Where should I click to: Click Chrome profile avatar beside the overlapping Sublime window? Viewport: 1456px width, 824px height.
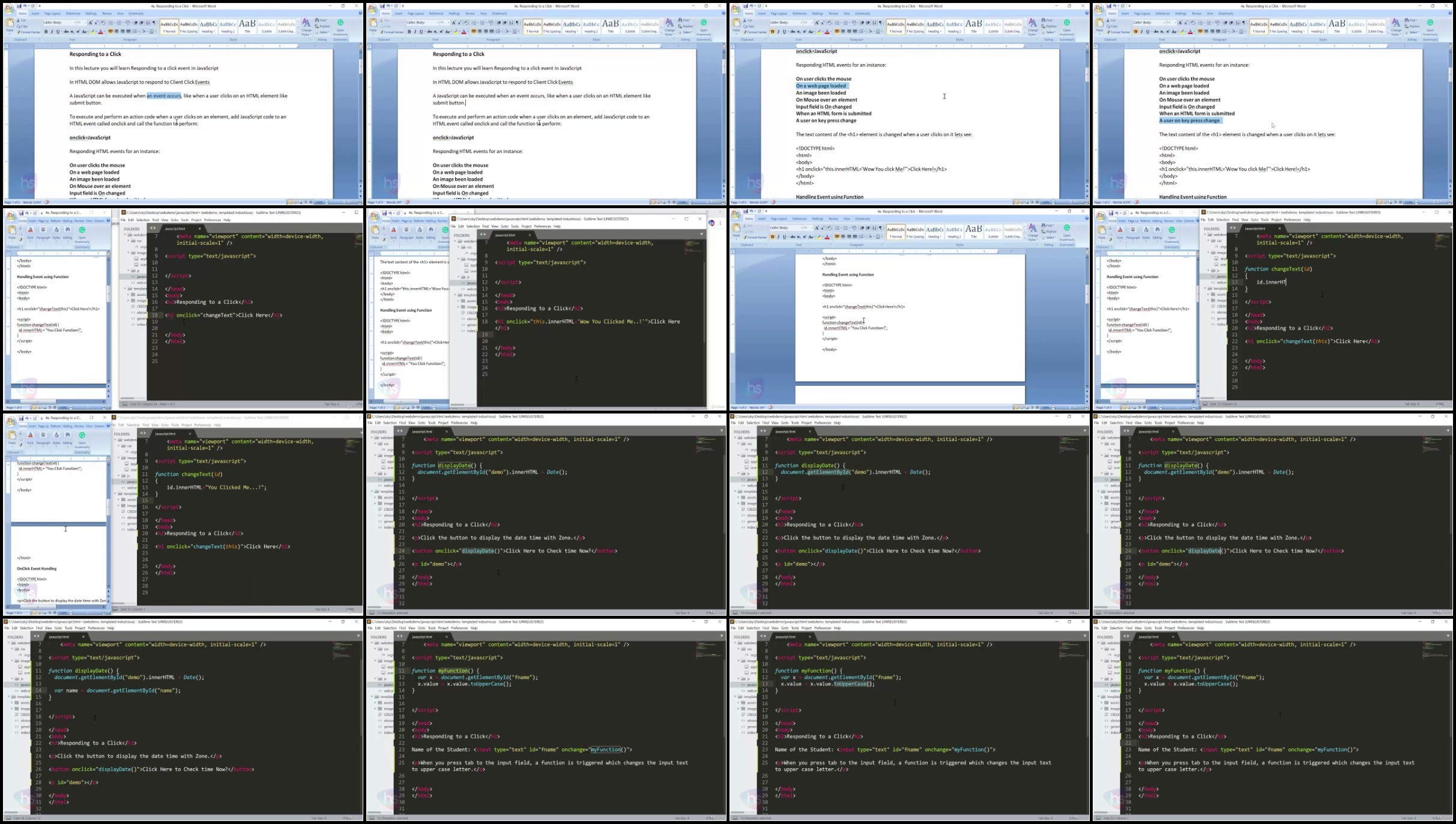click(711, 223)
